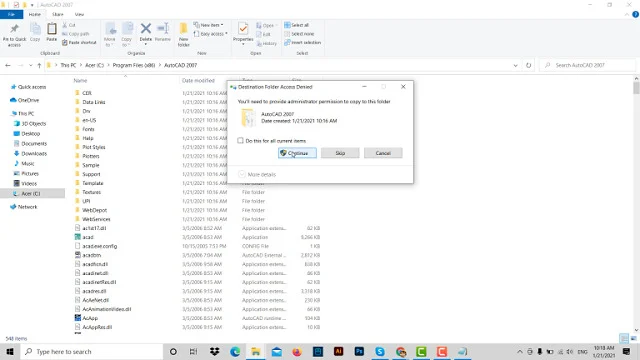The width and height of the screenshot is (640, 360).
Task: Select Quick access in navigation pane
Action: point(32,87)
